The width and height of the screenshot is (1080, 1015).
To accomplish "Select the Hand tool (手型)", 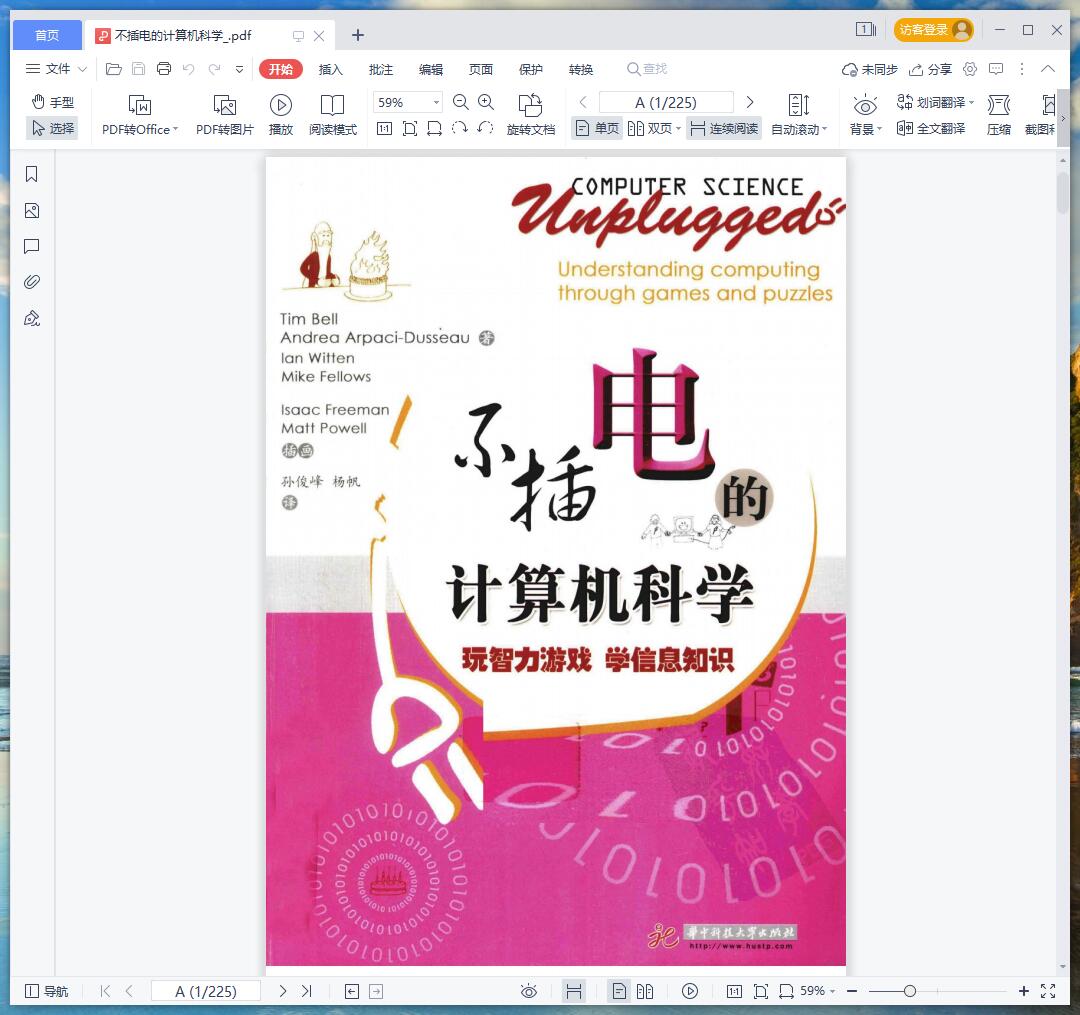I will [53, 102].
